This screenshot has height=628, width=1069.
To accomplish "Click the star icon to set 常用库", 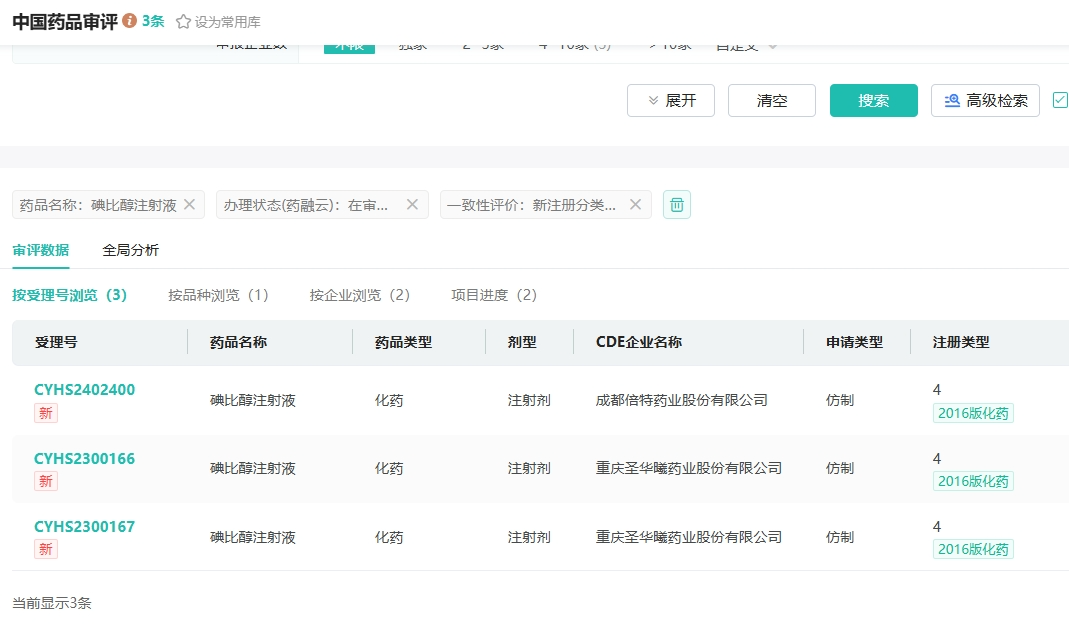I will [183, 21].
